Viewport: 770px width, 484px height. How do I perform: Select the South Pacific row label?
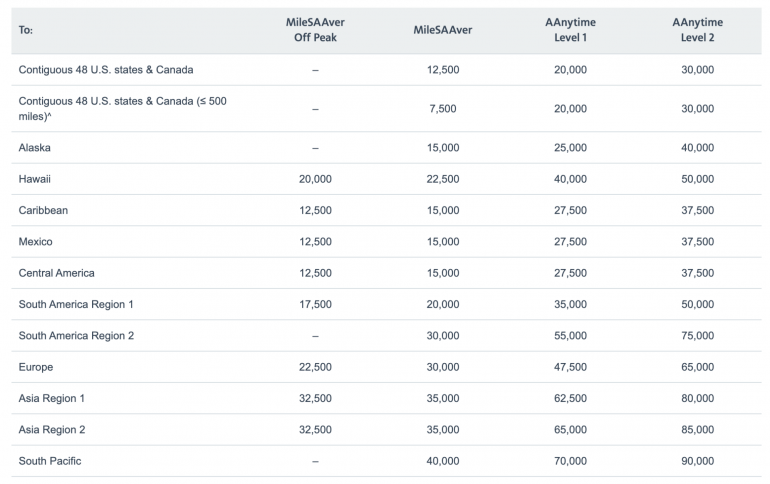point(50,461)
